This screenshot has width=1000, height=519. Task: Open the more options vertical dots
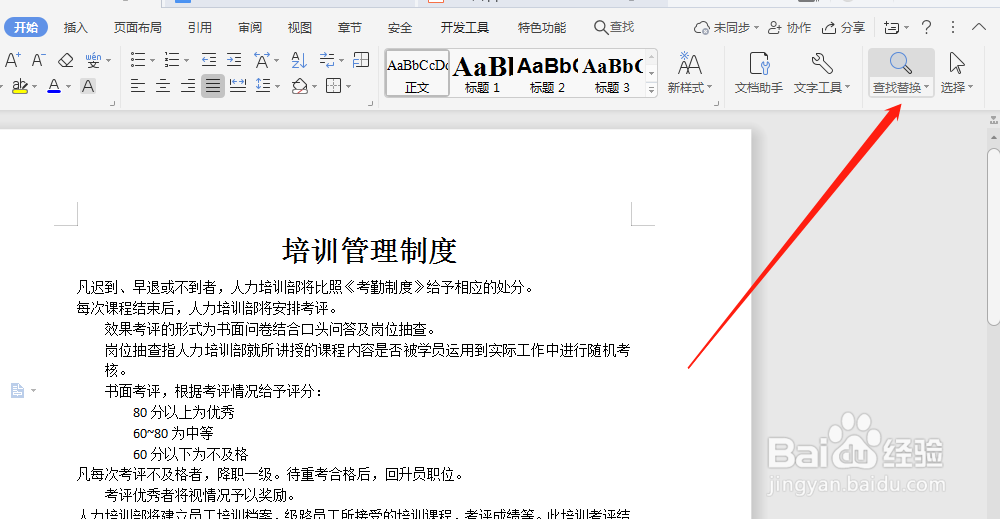(953, 27)
